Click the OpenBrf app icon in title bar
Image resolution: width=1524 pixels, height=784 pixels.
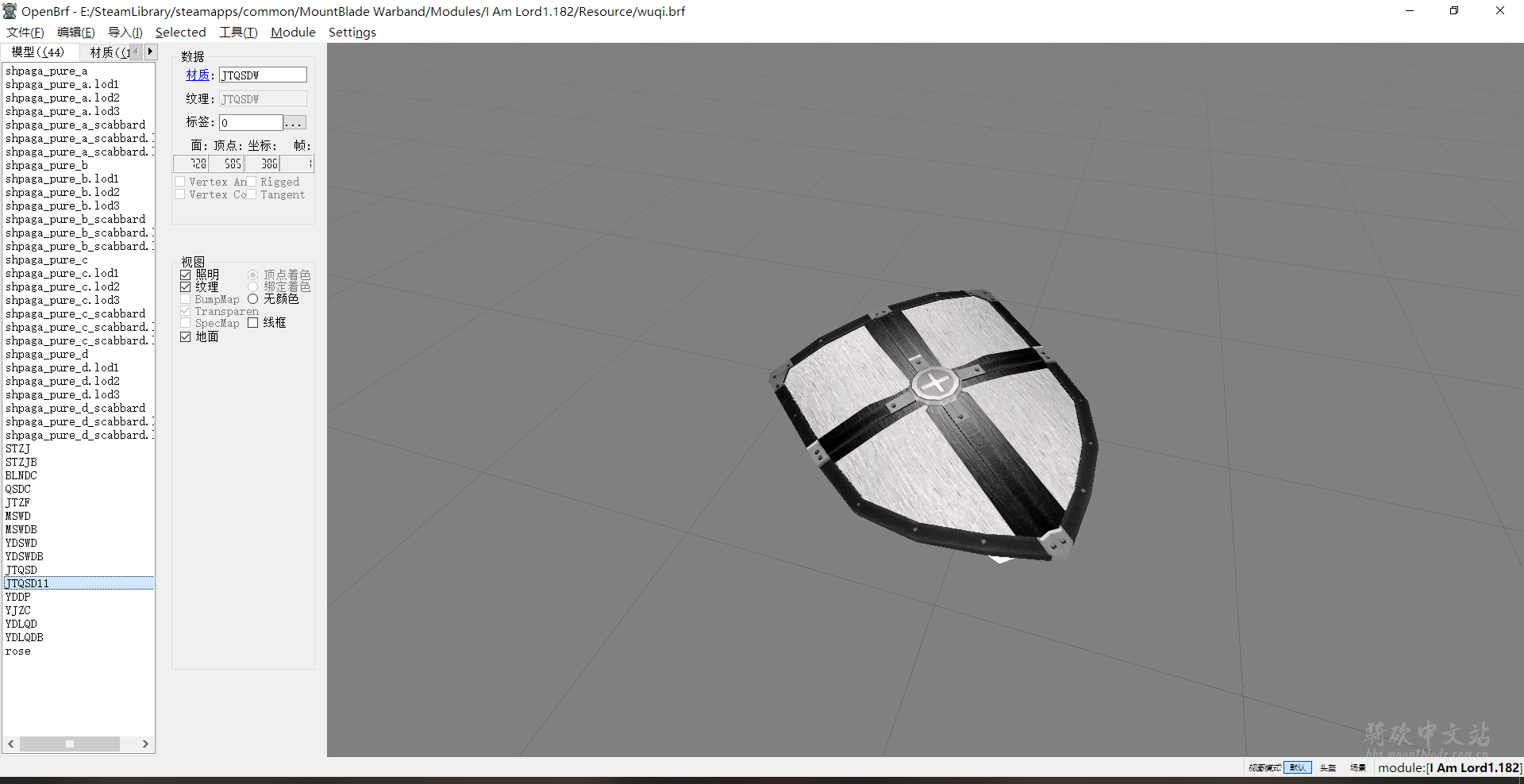point(10,11)
